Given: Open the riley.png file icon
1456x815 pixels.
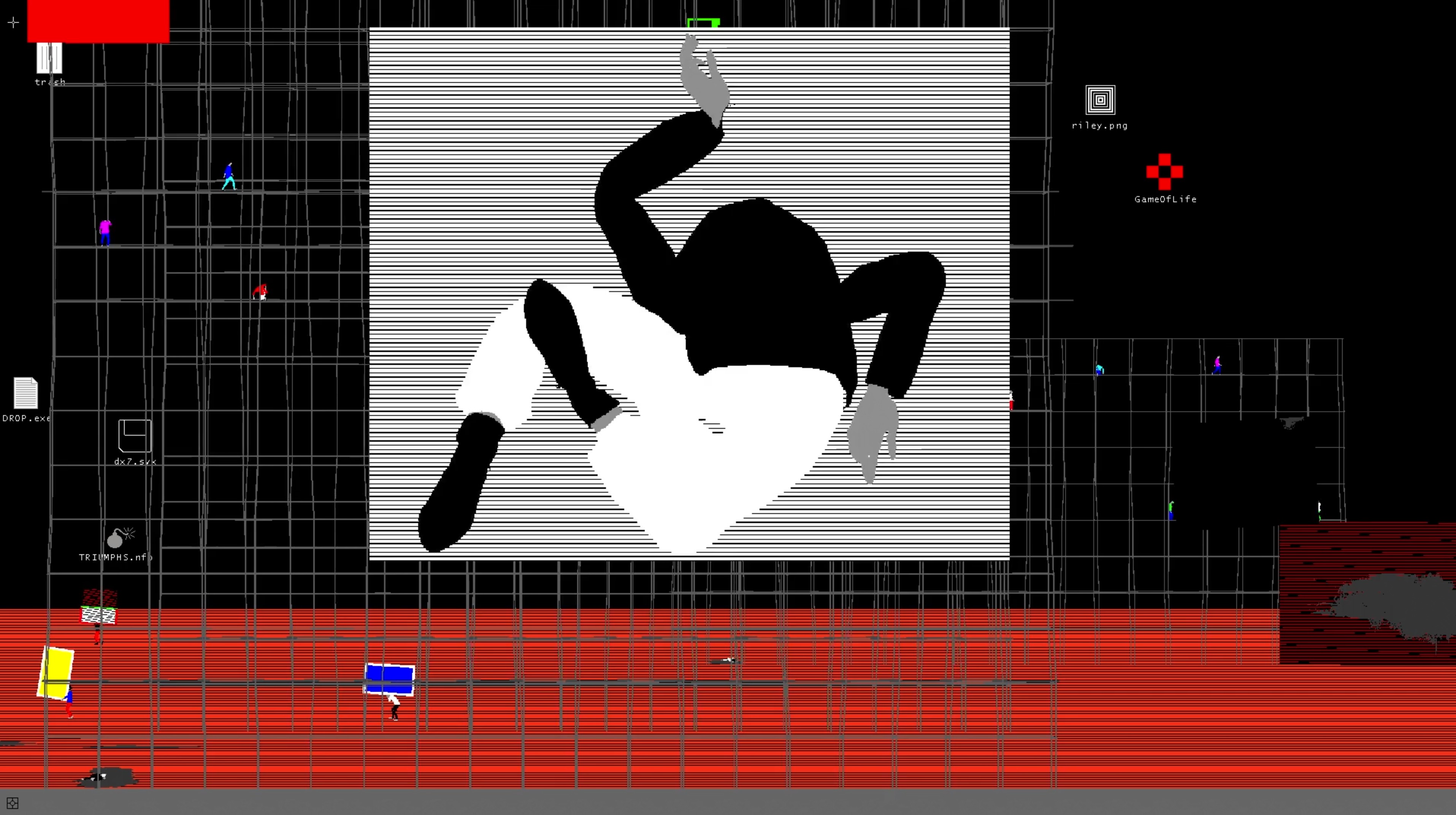Looking at the screenshot, I should (x=1100, y=100).
